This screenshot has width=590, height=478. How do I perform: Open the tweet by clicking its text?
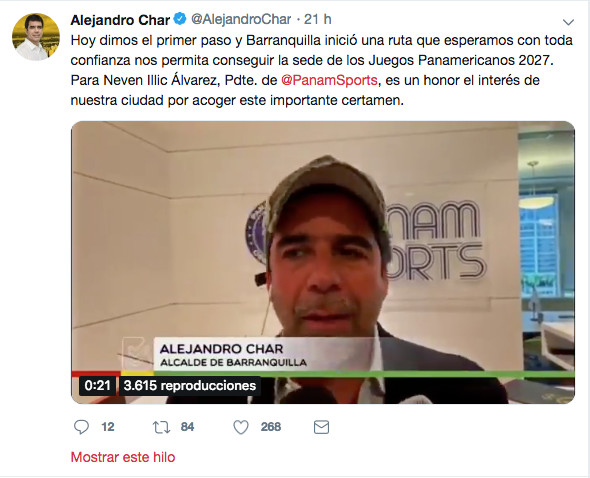tap(322, 70)
